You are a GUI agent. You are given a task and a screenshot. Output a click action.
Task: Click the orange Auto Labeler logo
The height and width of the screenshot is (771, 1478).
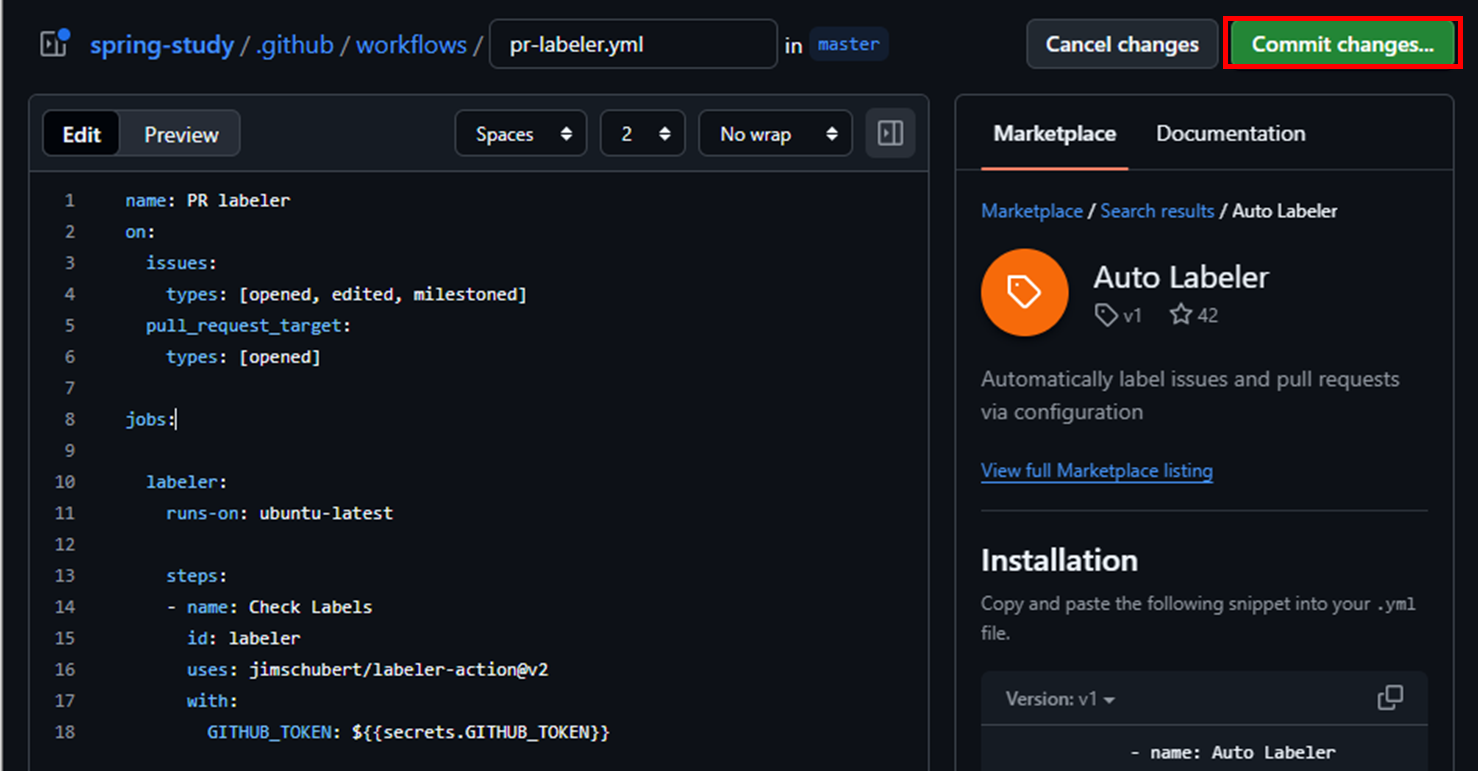[x=1025, y=292]
